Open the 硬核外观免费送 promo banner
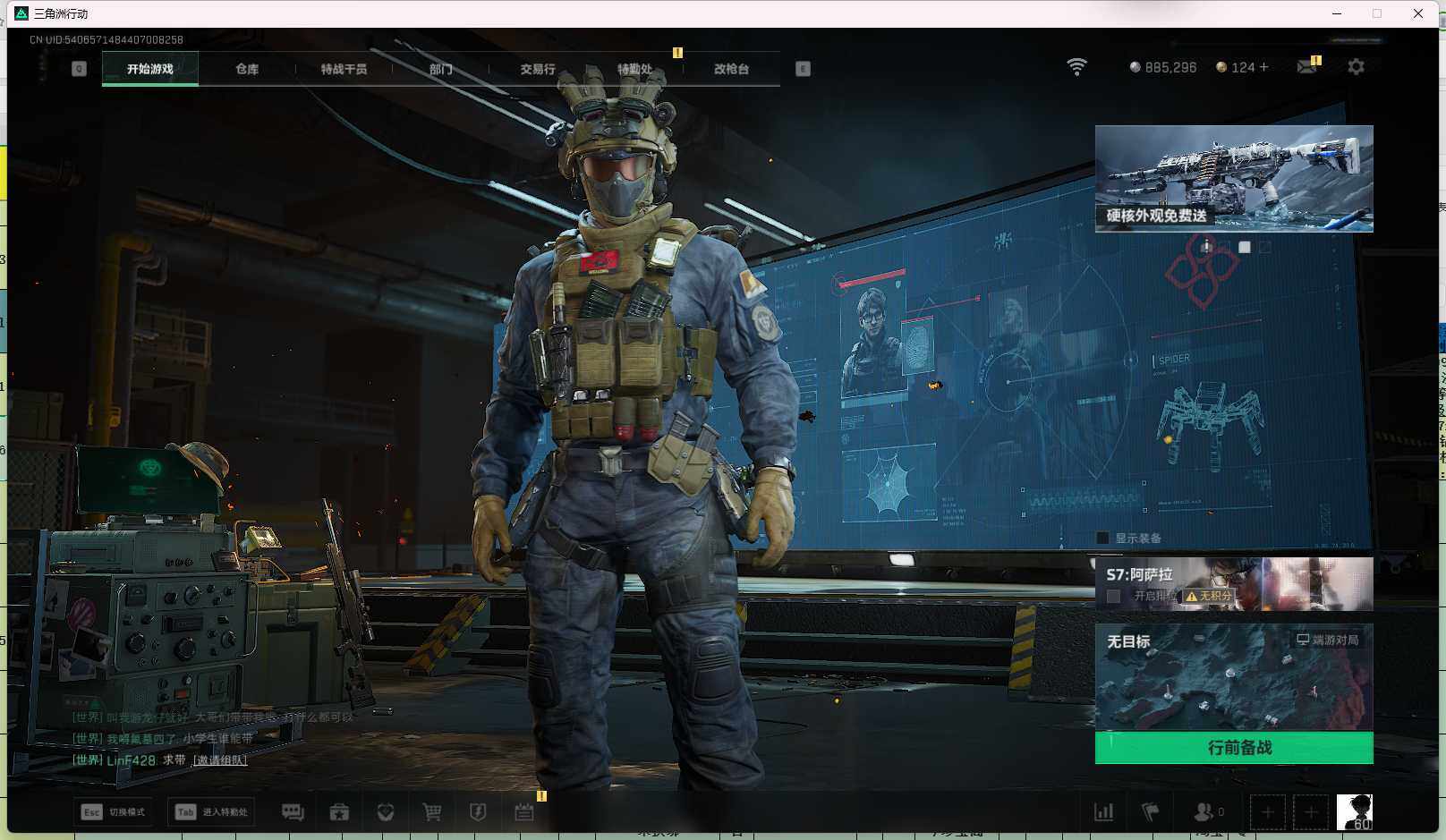 coord(1234,179)
